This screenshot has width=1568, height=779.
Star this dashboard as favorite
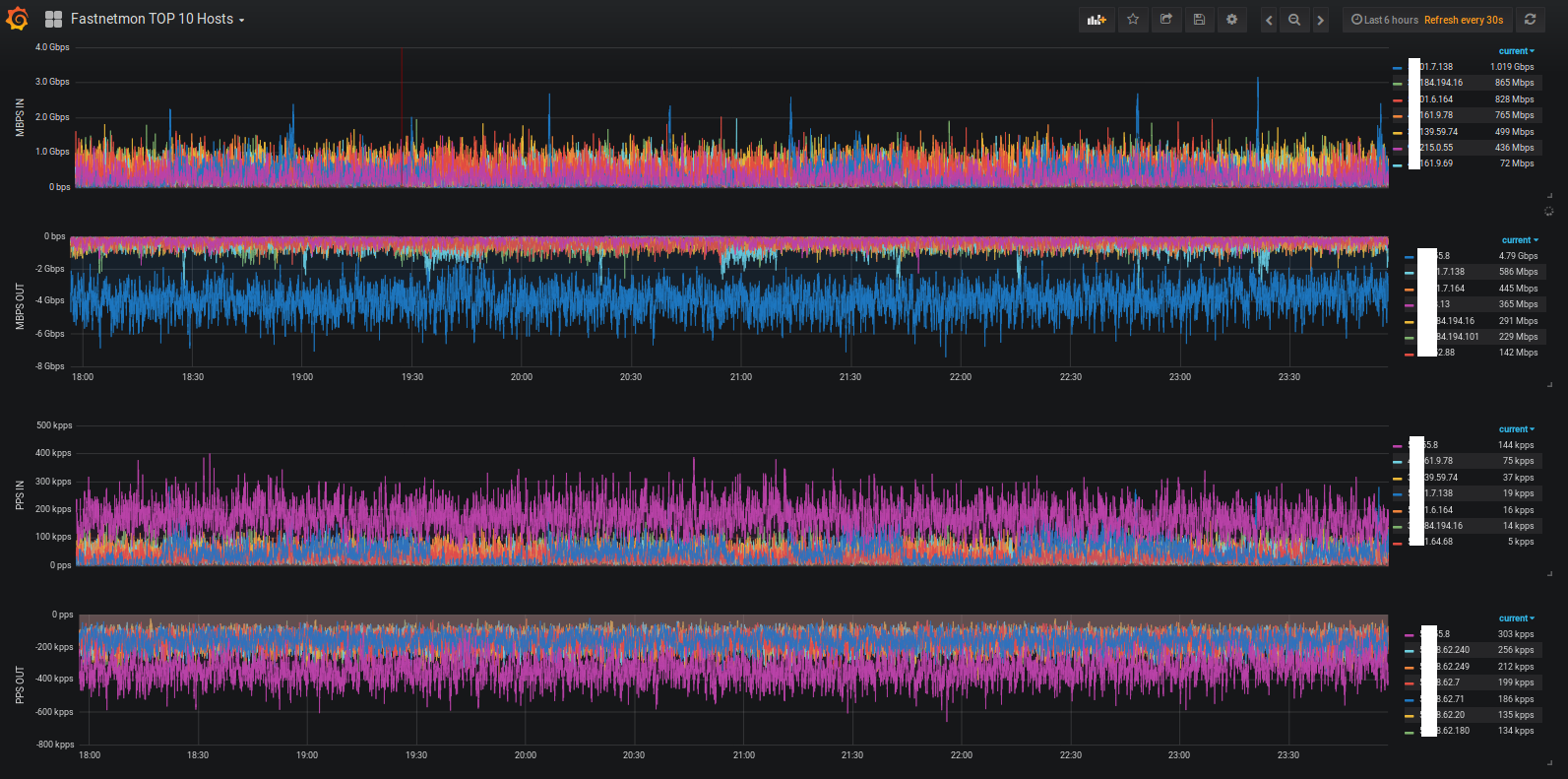[x=1133, y=20]
